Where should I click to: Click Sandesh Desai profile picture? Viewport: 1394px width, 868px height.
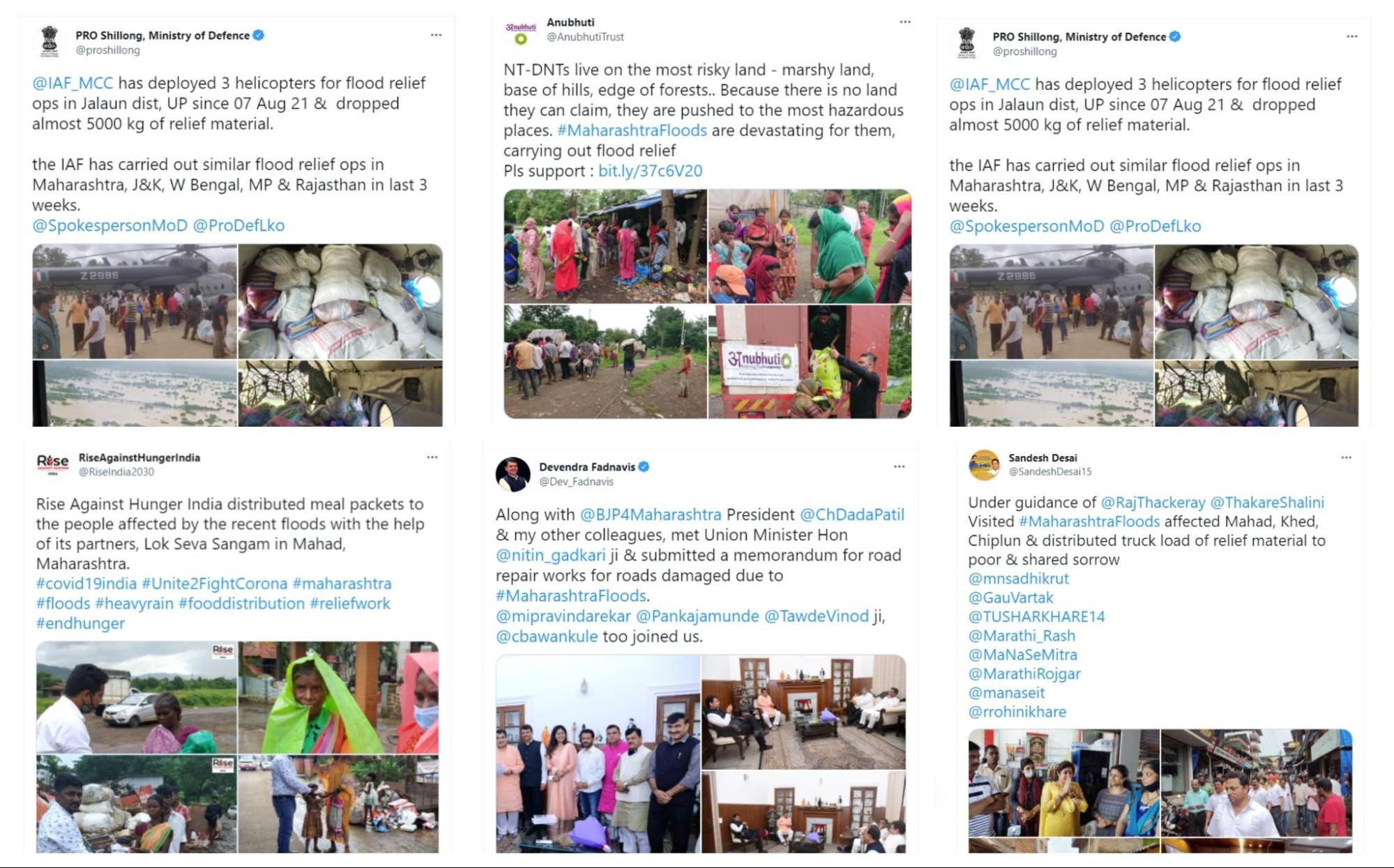[x=985, y=465]
